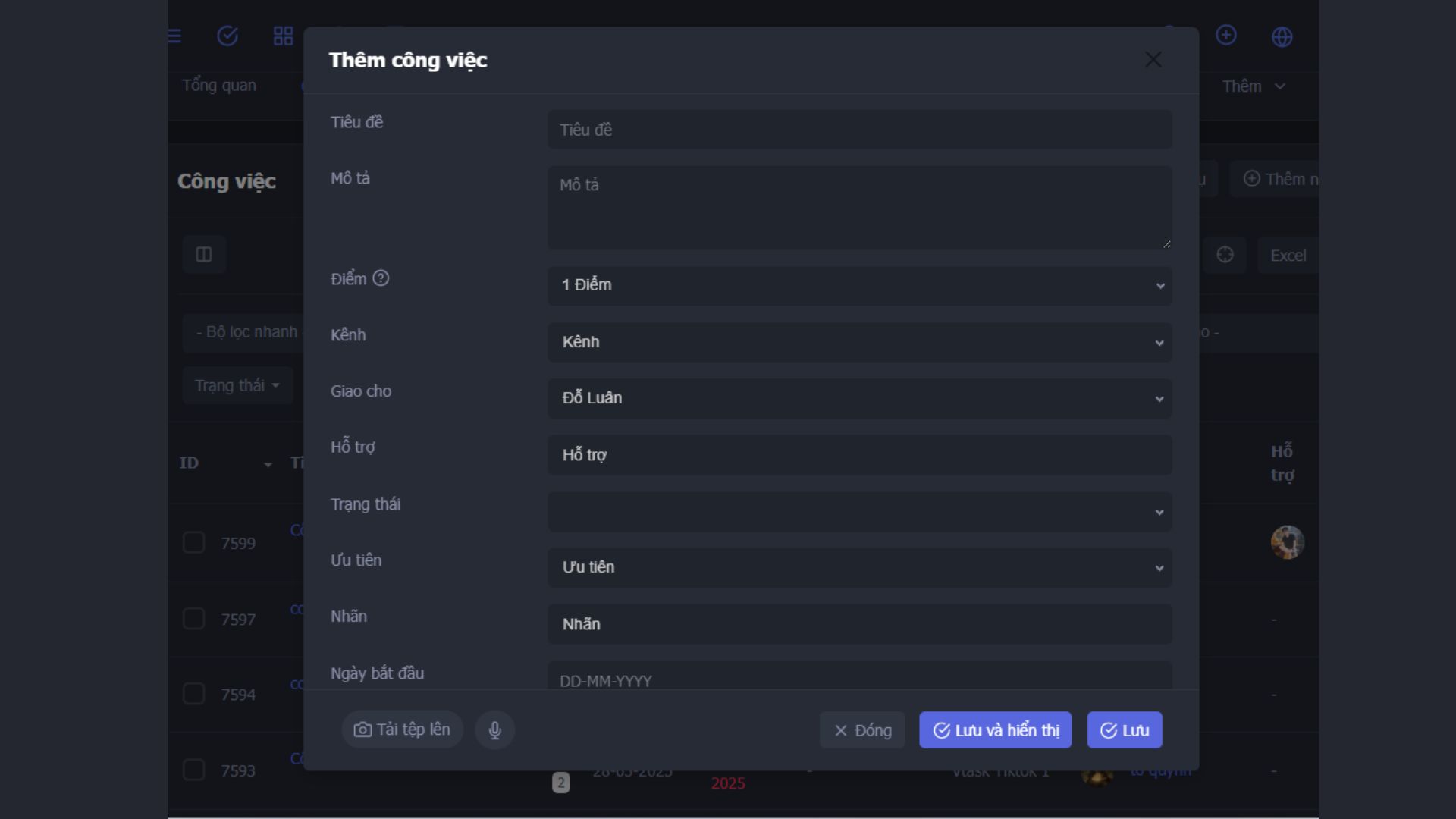Click the Tiêu đề title input field
The width and height of the screenshot is (1456, 819).
click(x=859, y=130)
